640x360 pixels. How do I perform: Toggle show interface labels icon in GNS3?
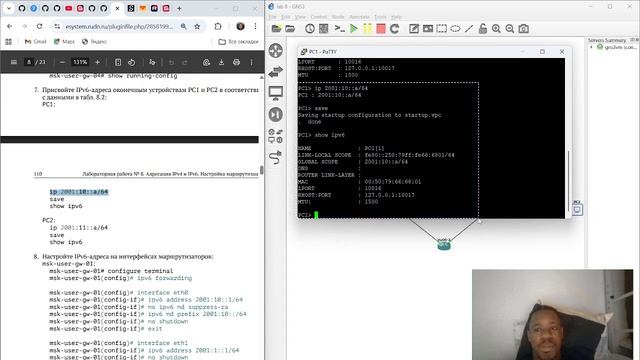[324, 29]
